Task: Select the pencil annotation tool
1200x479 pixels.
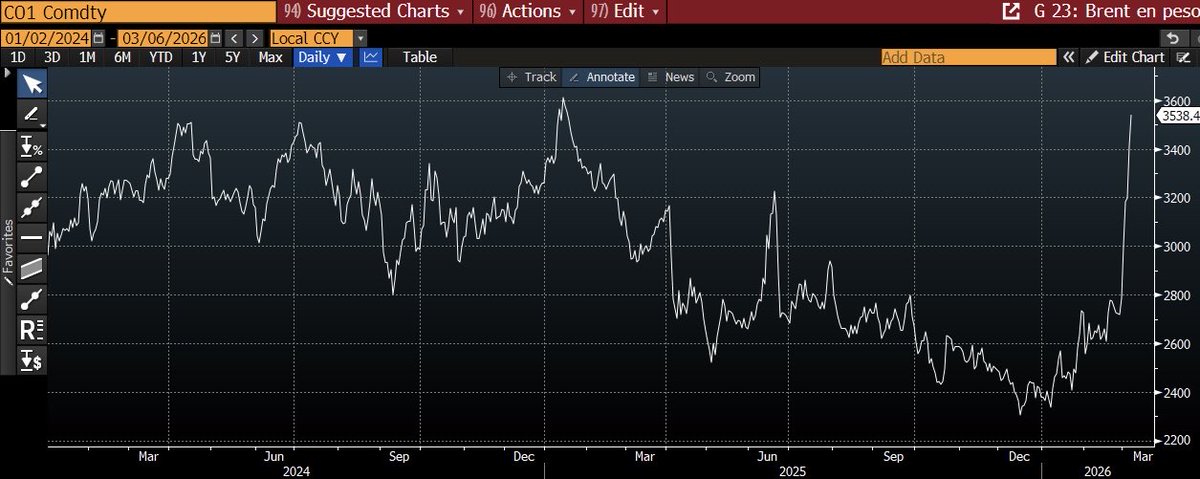Action: click(32, 115)
